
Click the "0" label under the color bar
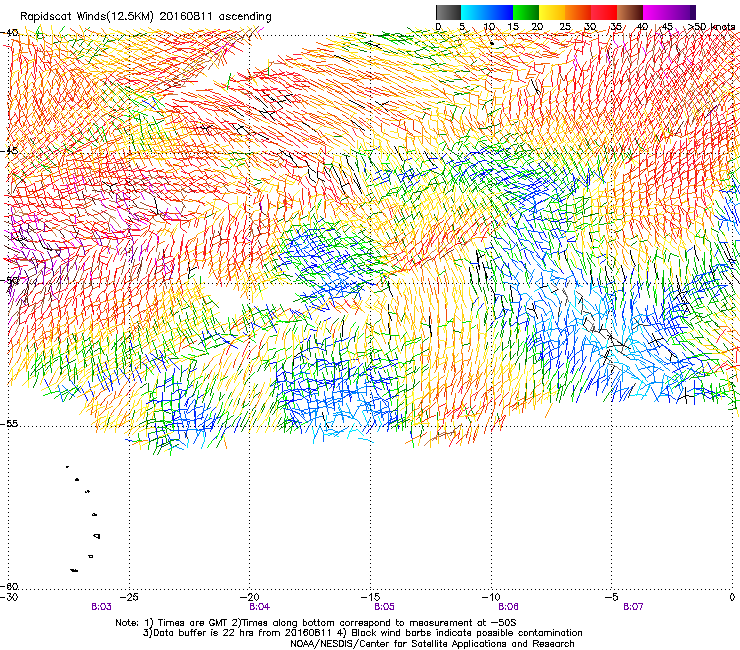click(438, 27)
